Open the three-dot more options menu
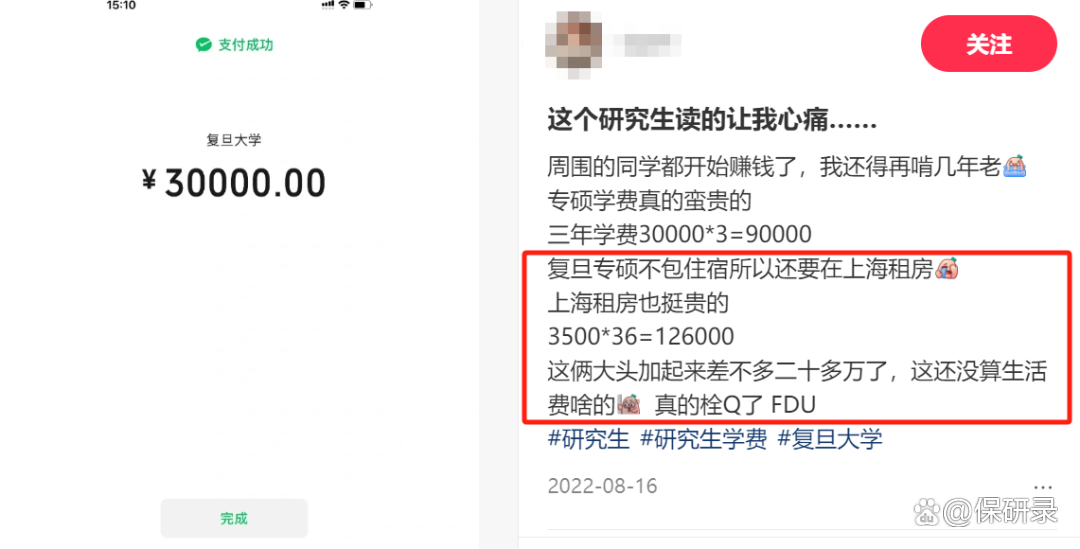The width and height of the screenshot is (1080, 549). point(1043,486)
